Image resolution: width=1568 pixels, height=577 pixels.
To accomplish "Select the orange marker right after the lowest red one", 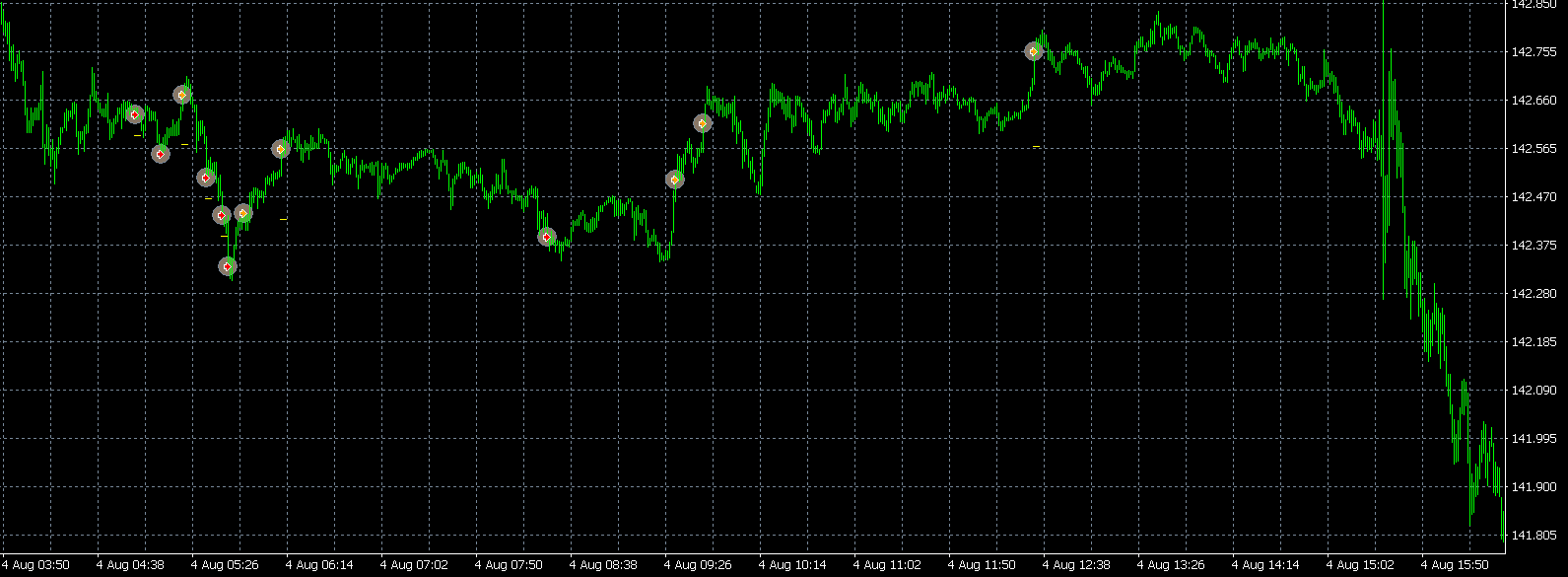I will 243,213.
